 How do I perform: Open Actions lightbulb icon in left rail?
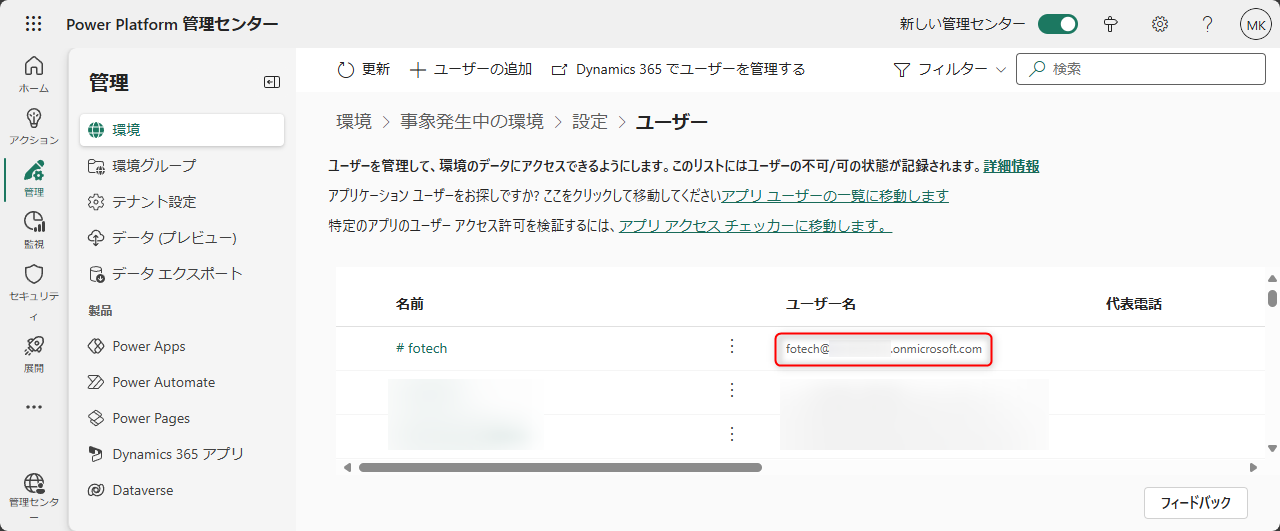pos(33,126)
